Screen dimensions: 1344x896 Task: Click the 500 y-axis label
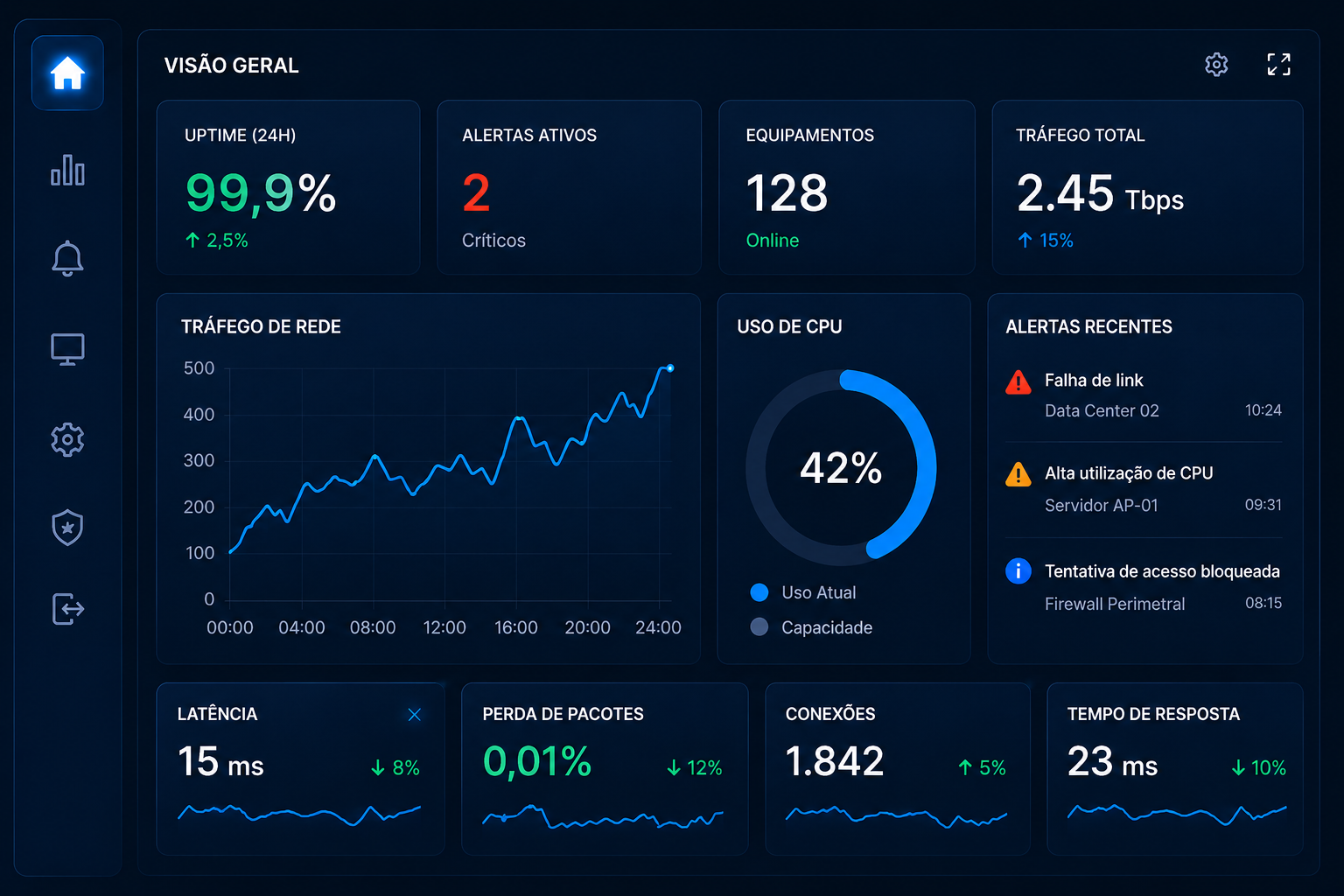tap(199, 368)
